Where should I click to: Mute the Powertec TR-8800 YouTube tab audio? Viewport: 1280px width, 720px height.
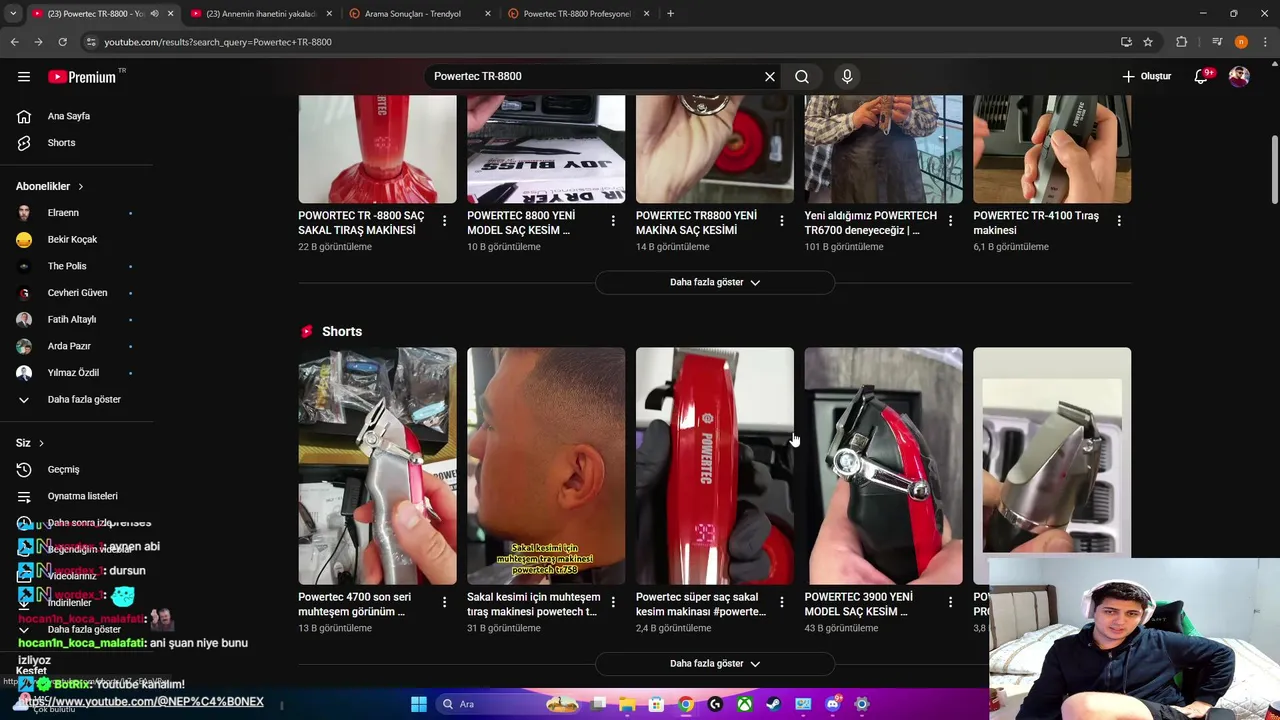[154, 14]
